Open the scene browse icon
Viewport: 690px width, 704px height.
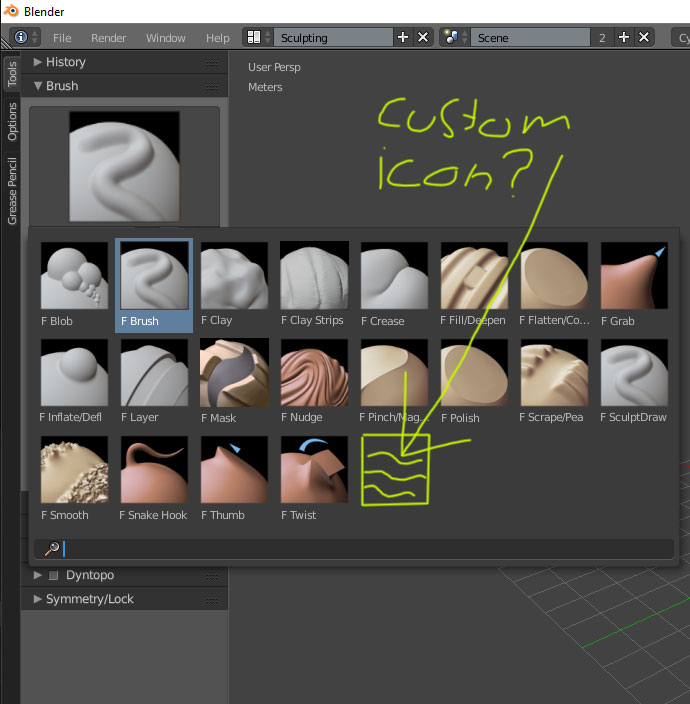455,37
